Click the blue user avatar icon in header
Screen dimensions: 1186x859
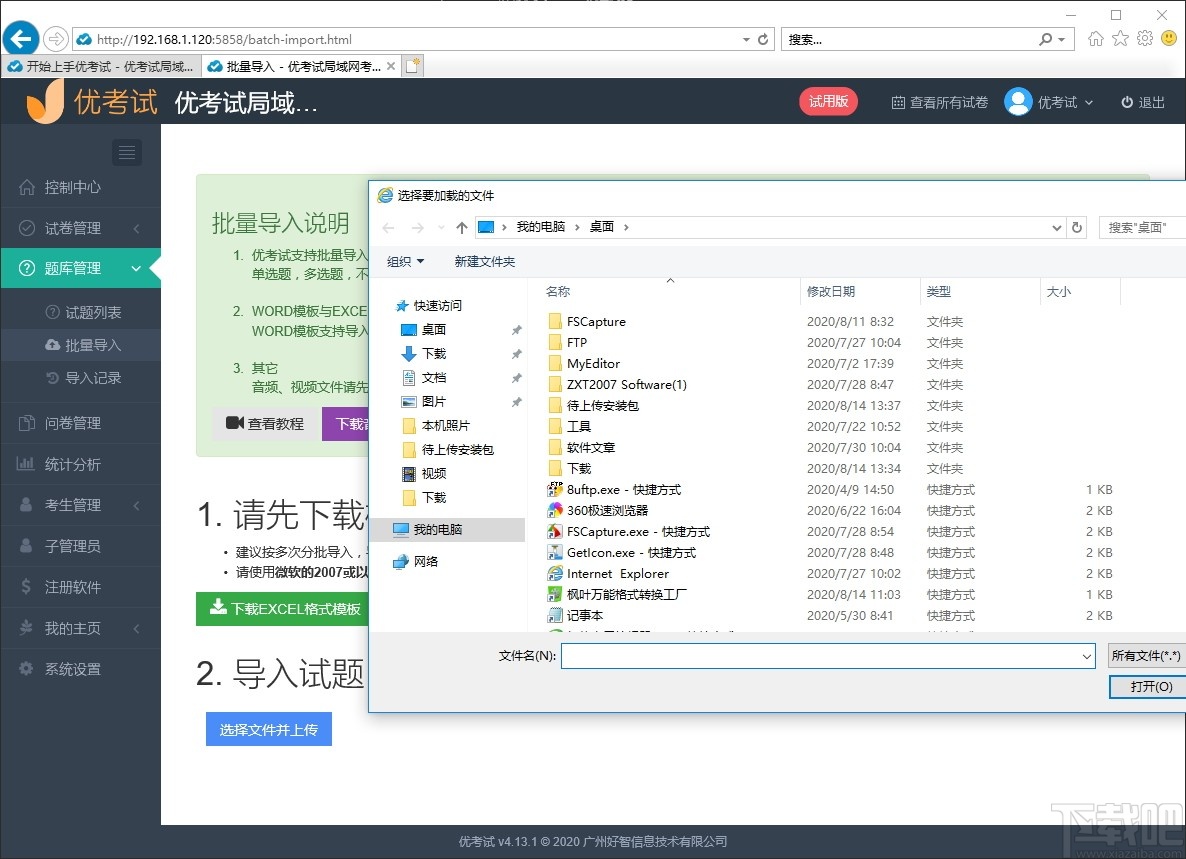tap(1018, 101)
